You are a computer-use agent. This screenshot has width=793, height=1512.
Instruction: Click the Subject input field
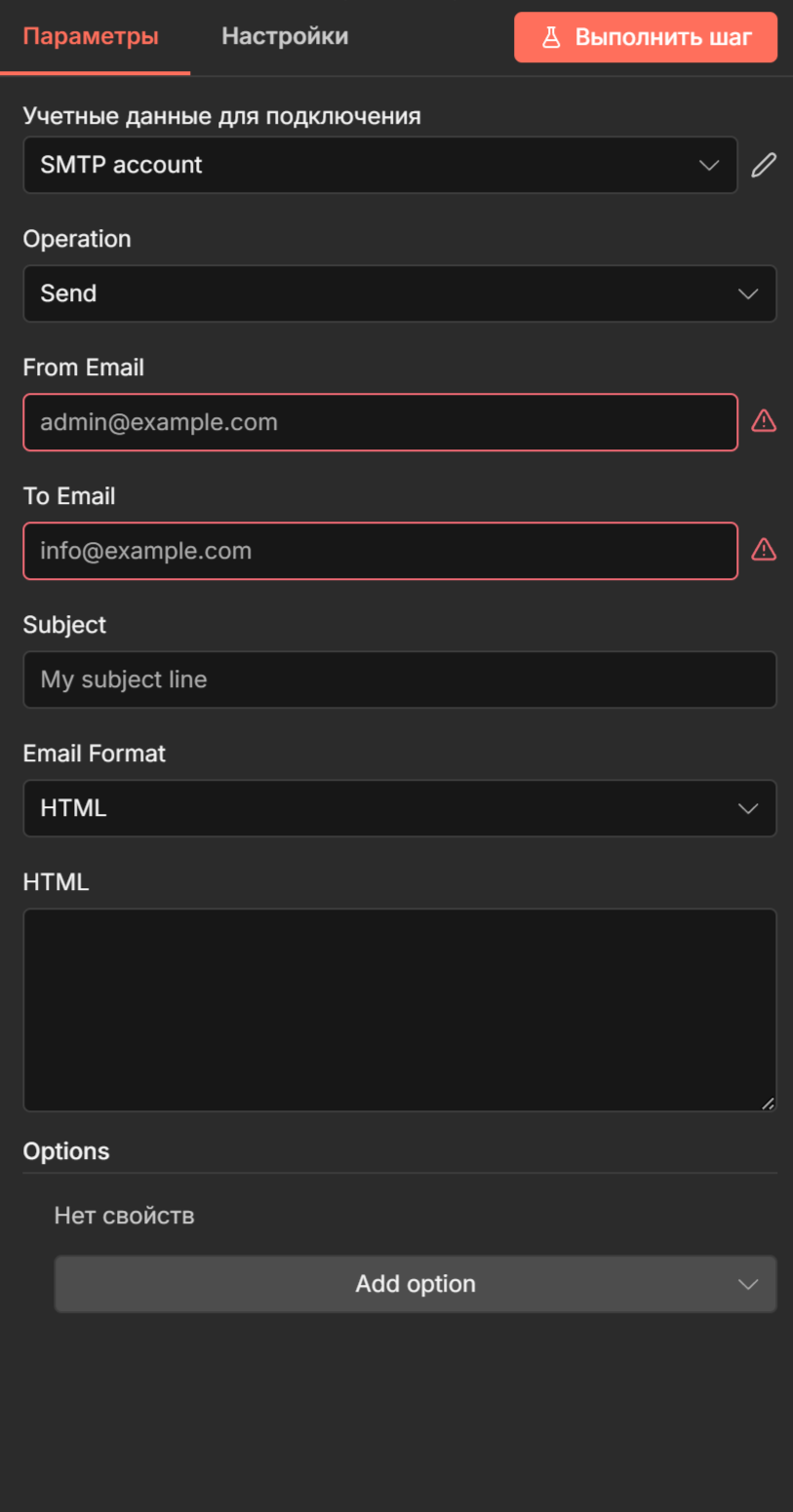pos(399,679)
